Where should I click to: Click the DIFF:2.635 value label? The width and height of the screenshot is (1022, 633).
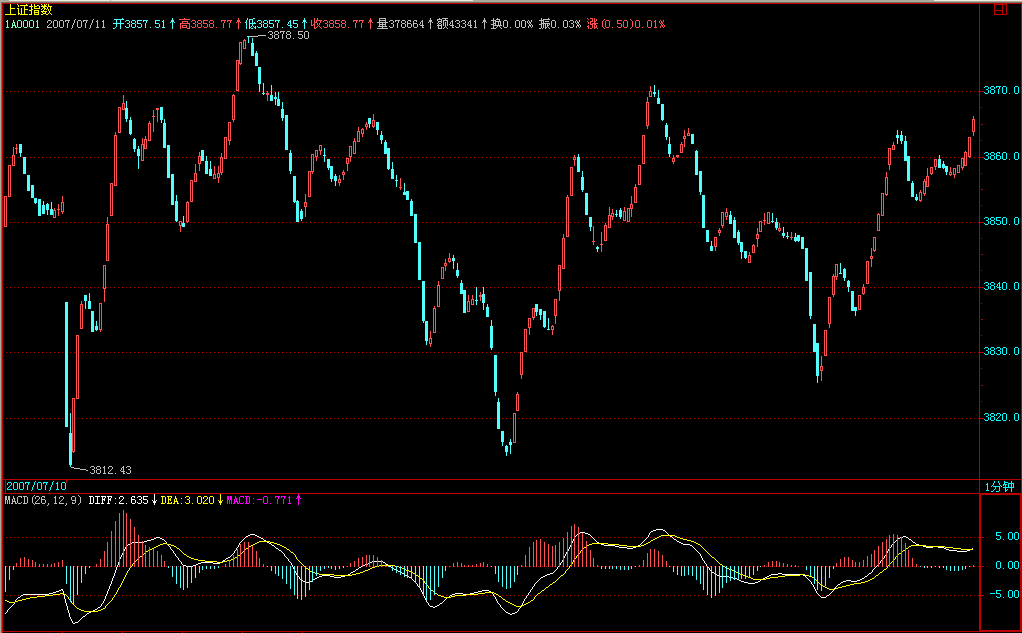click(118, 499)
